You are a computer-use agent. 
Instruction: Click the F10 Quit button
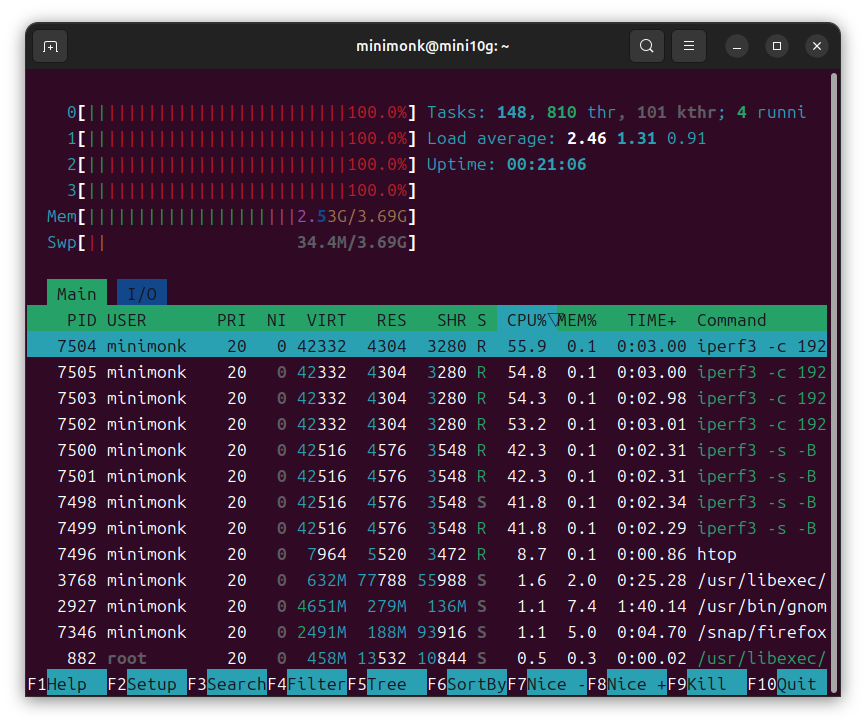[787, 684]
